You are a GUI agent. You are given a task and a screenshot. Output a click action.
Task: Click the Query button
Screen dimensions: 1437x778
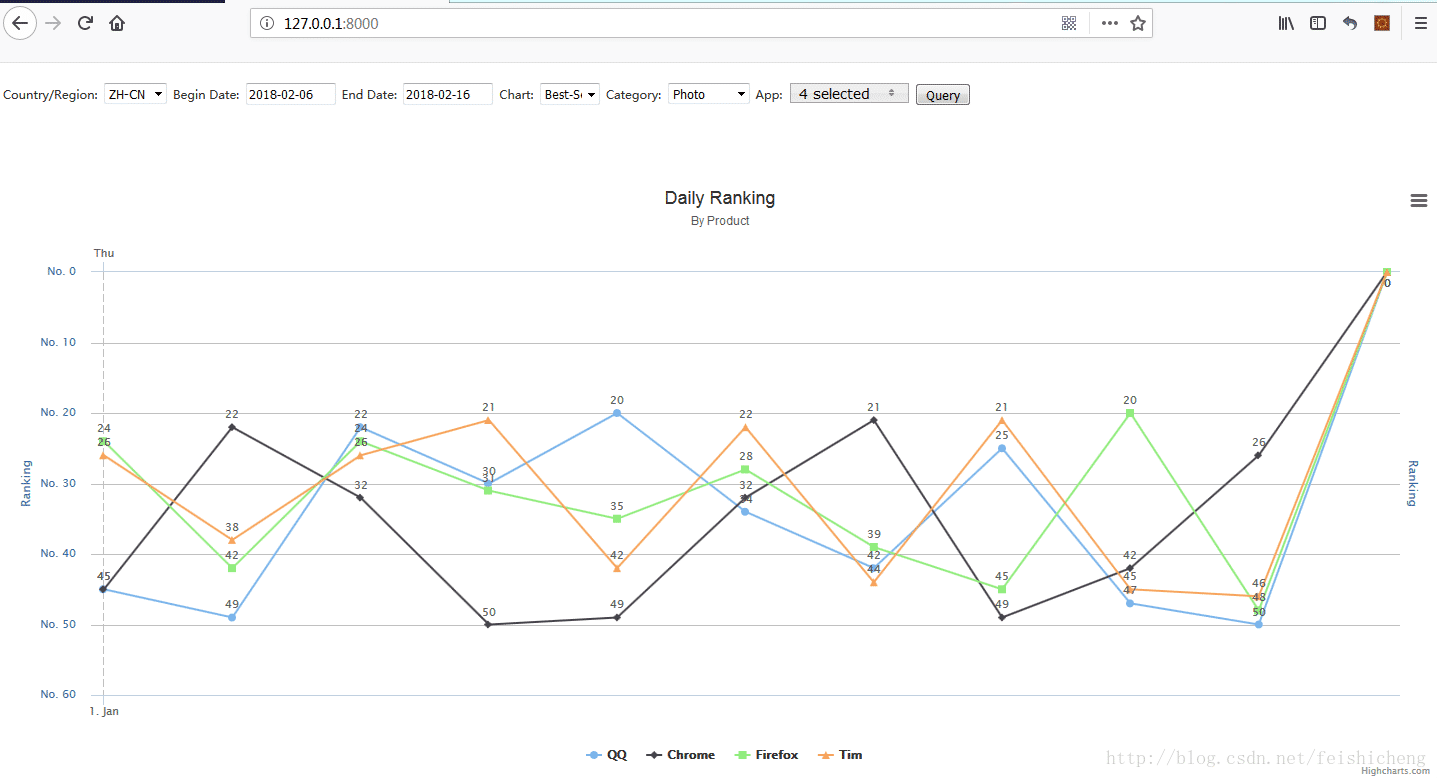click(x=943, y=95)
